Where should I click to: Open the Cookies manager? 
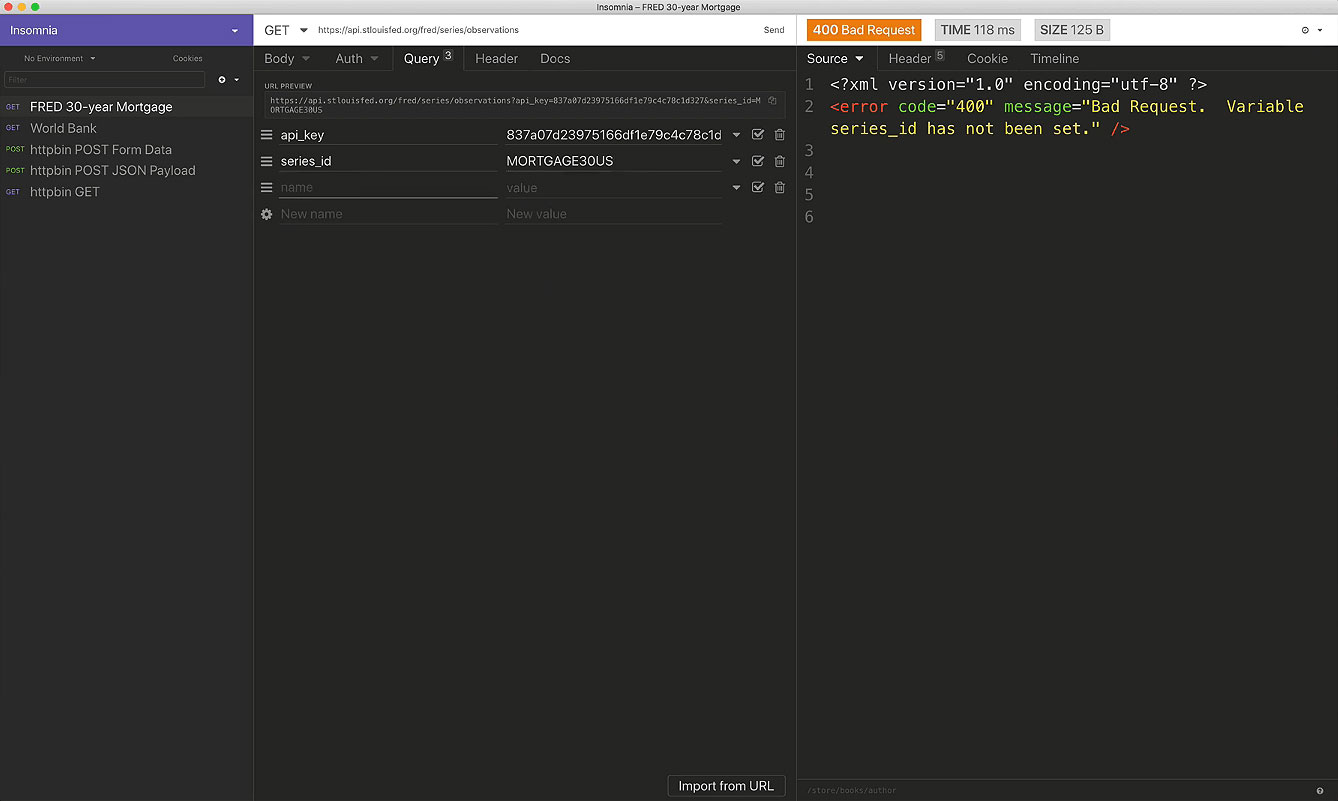point(188,58)
